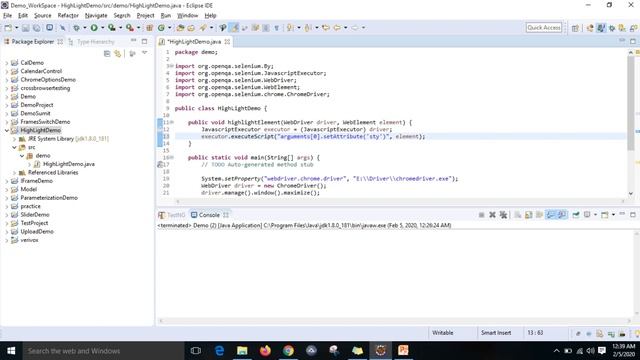Viewport: 640px width, 360px height.
Task: Select HighLightDemo.java in the package tree
Action: pos(69,164)
